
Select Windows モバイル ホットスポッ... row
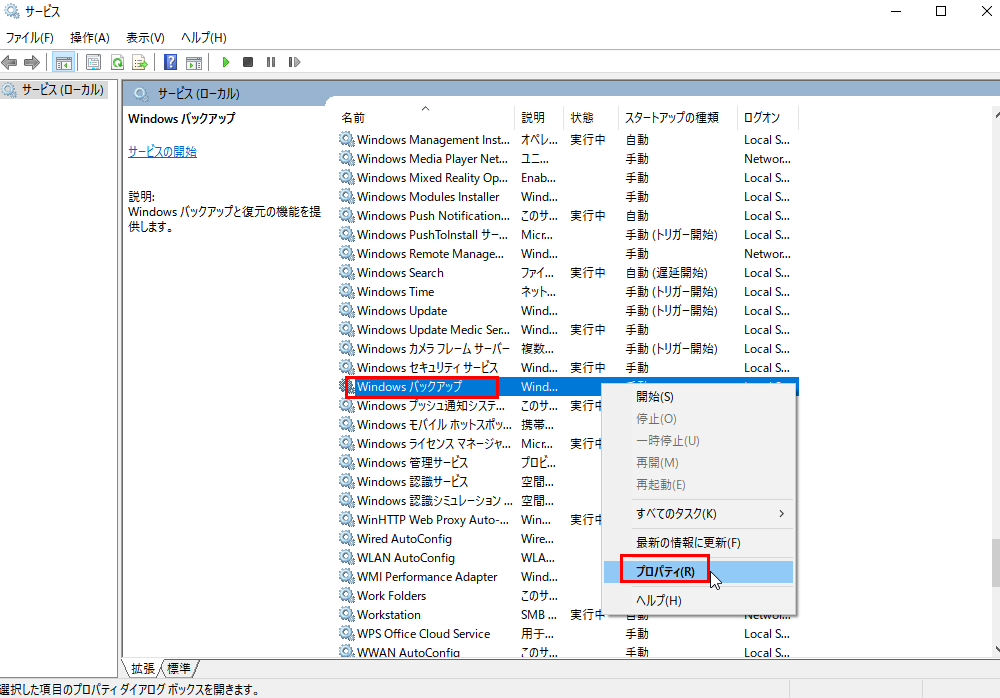coord(470,425)
